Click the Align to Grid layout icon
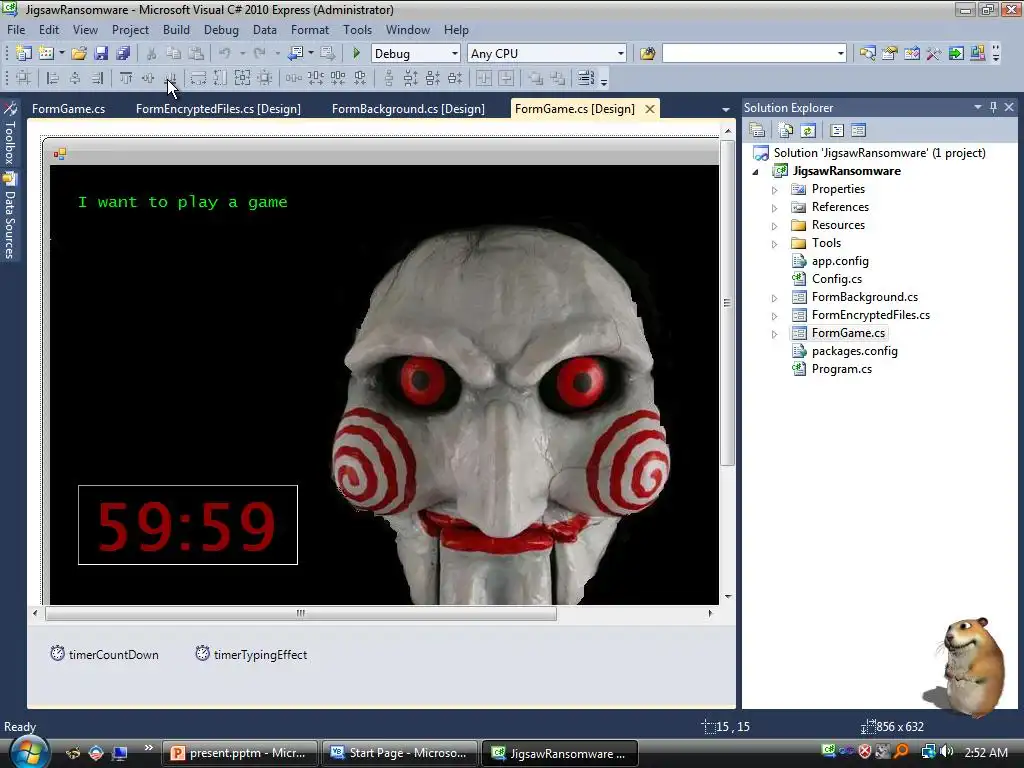Image resolution: width=1024 pixels, height=768 pixels. click(x=24, y=78)
